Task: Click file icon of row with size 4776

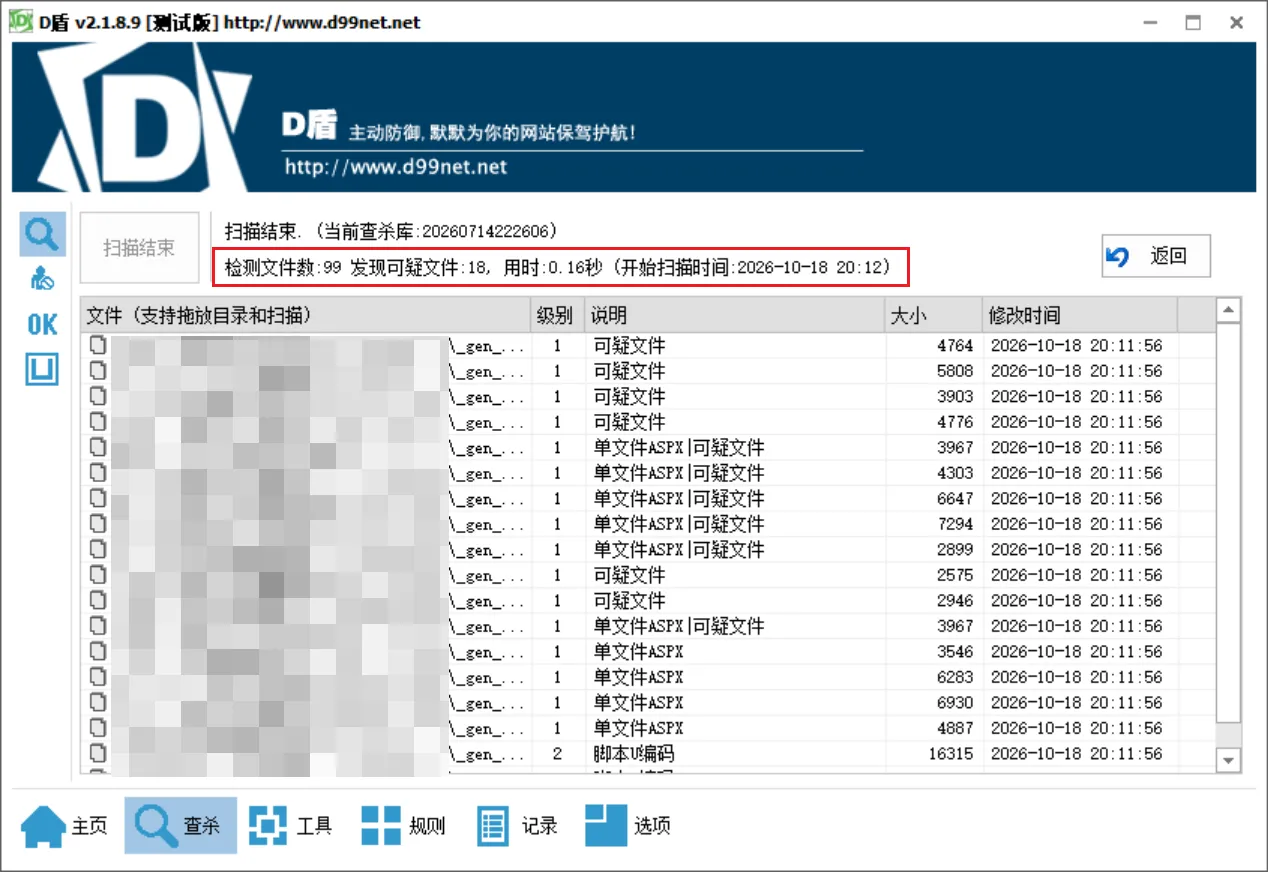Action: coord(97,422)
